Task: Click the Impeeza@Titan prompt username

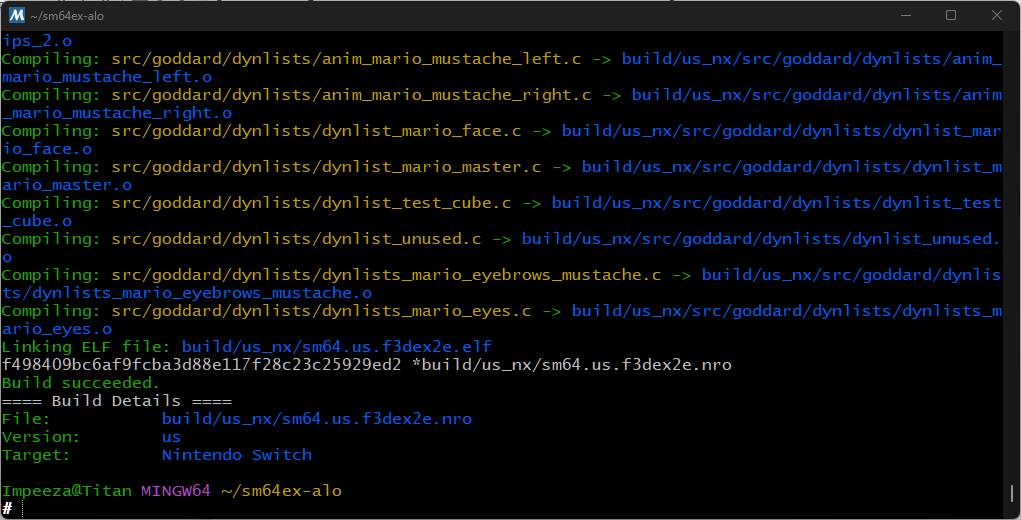Action: [x=66, y=491]
